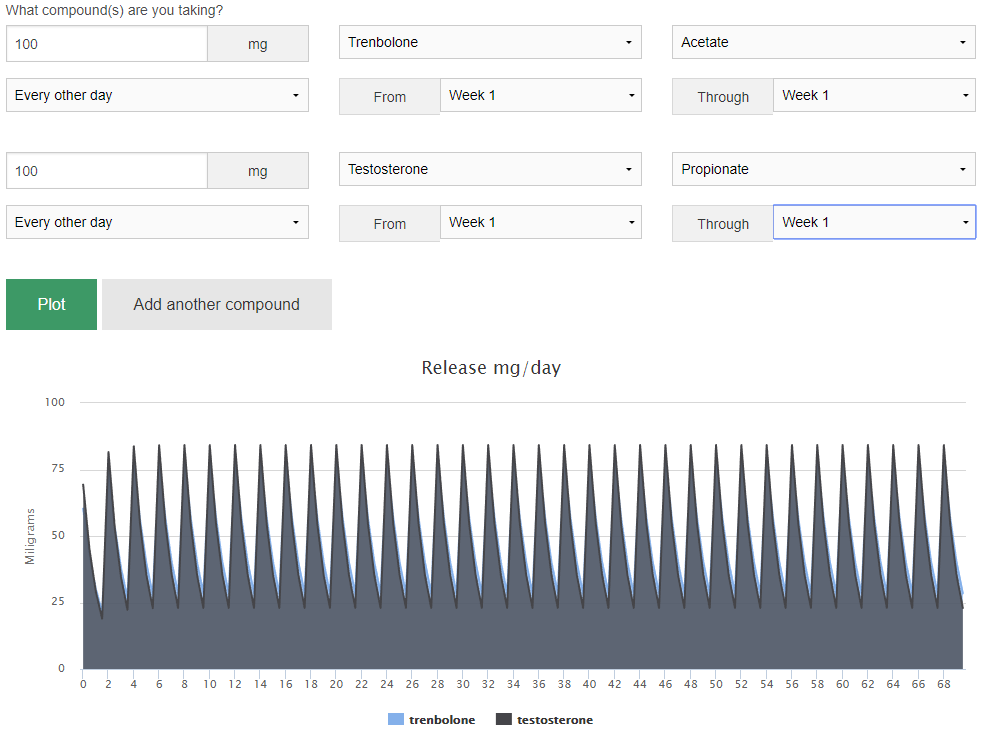
Task: Click the trenbolone dosage input field
Action: tap(107, 44)
